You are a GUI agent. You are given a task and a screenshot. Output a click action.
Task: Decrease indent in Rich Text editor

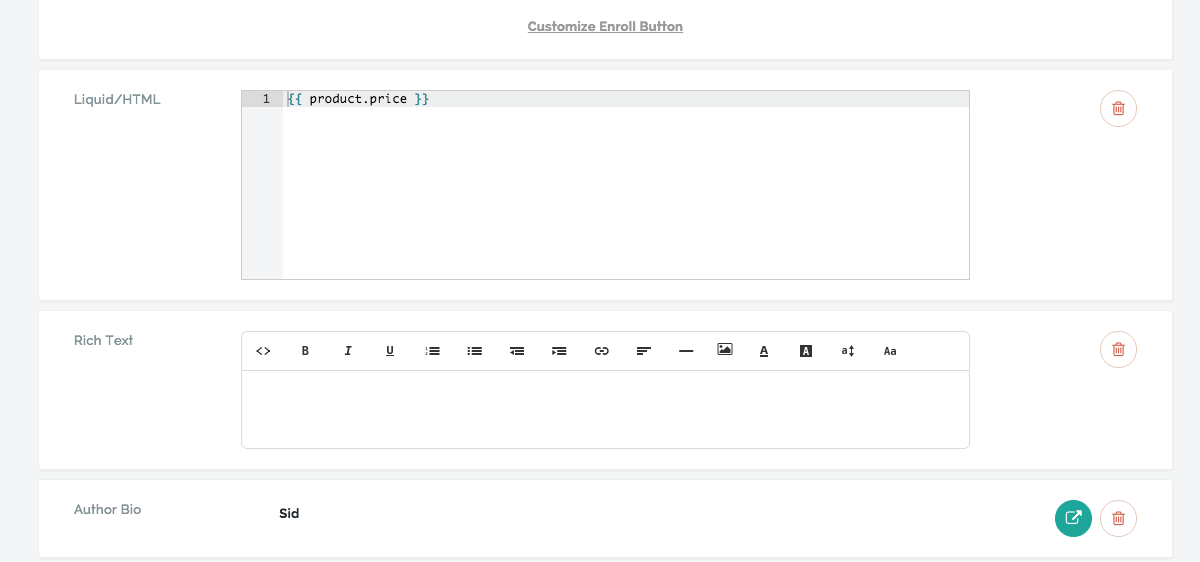[517, 351]
